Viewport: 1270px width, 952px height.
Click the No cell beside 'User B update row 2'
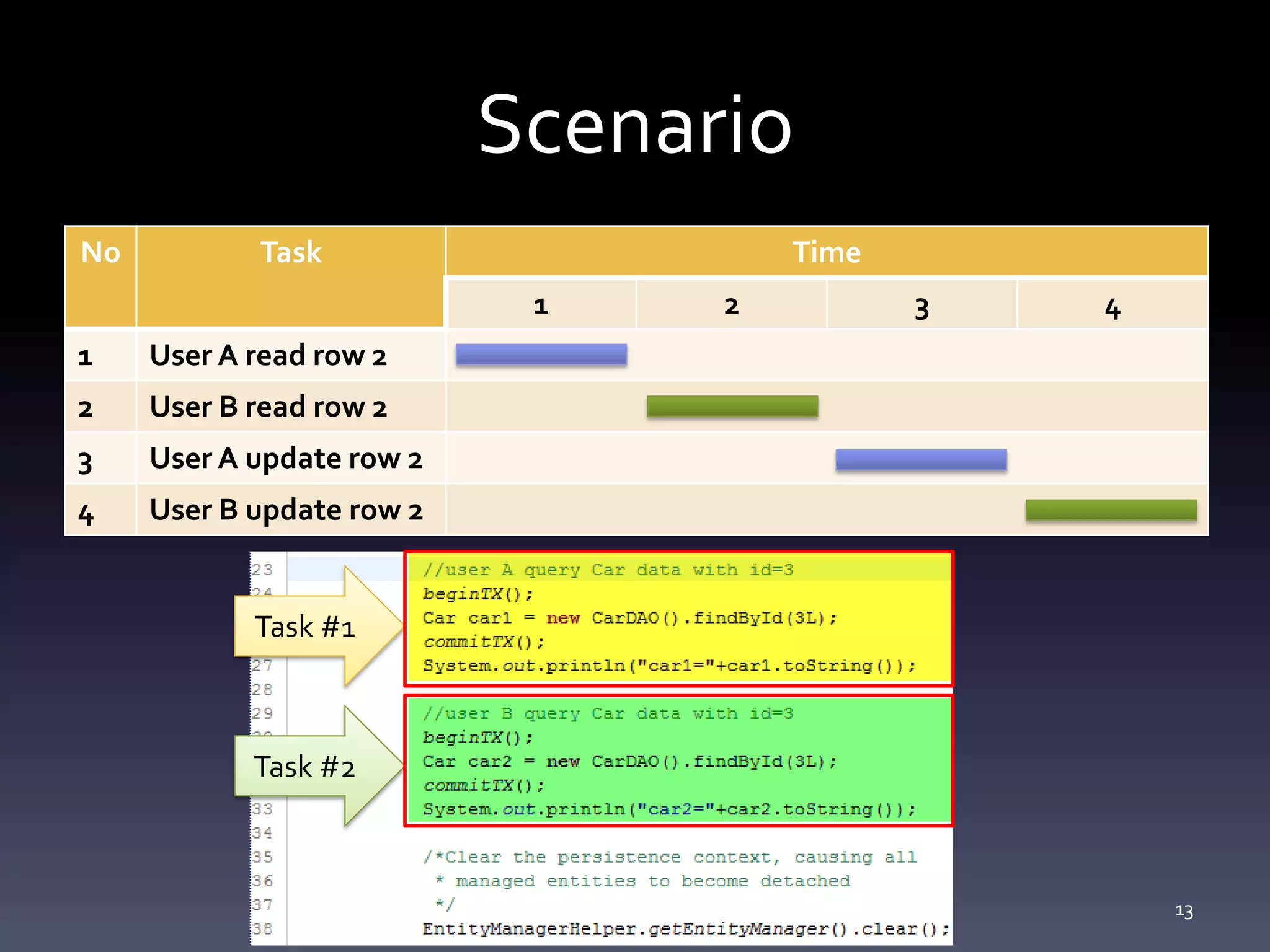100,510
